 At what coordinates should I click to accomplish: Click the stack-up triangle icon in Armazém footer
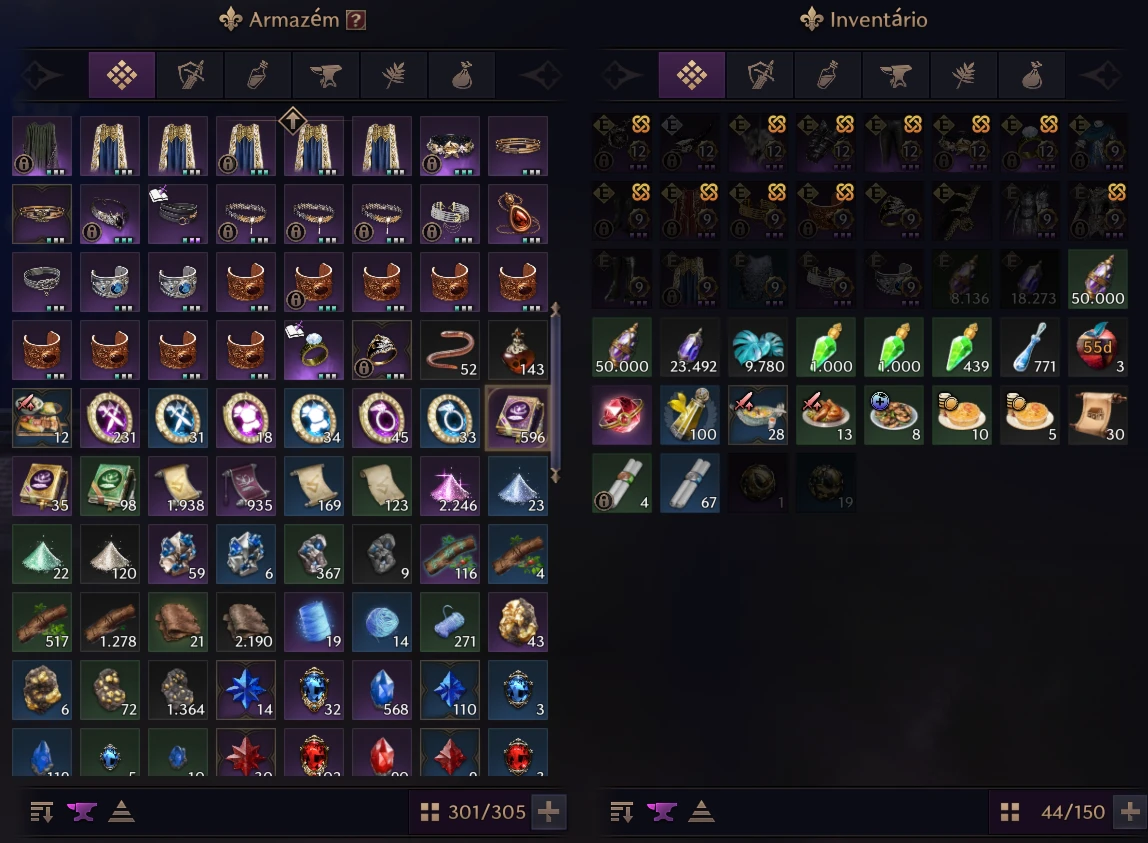coord(121,812)
